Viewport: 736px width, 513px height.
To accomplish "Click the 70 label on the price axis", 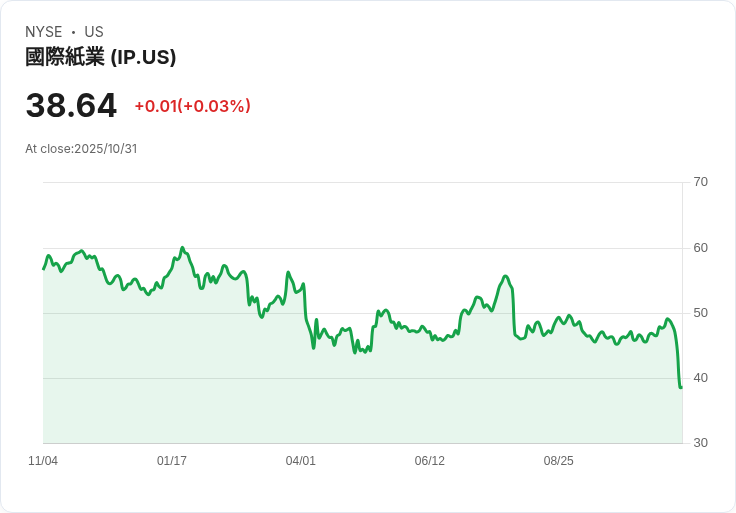I will (x=701, y=182).
